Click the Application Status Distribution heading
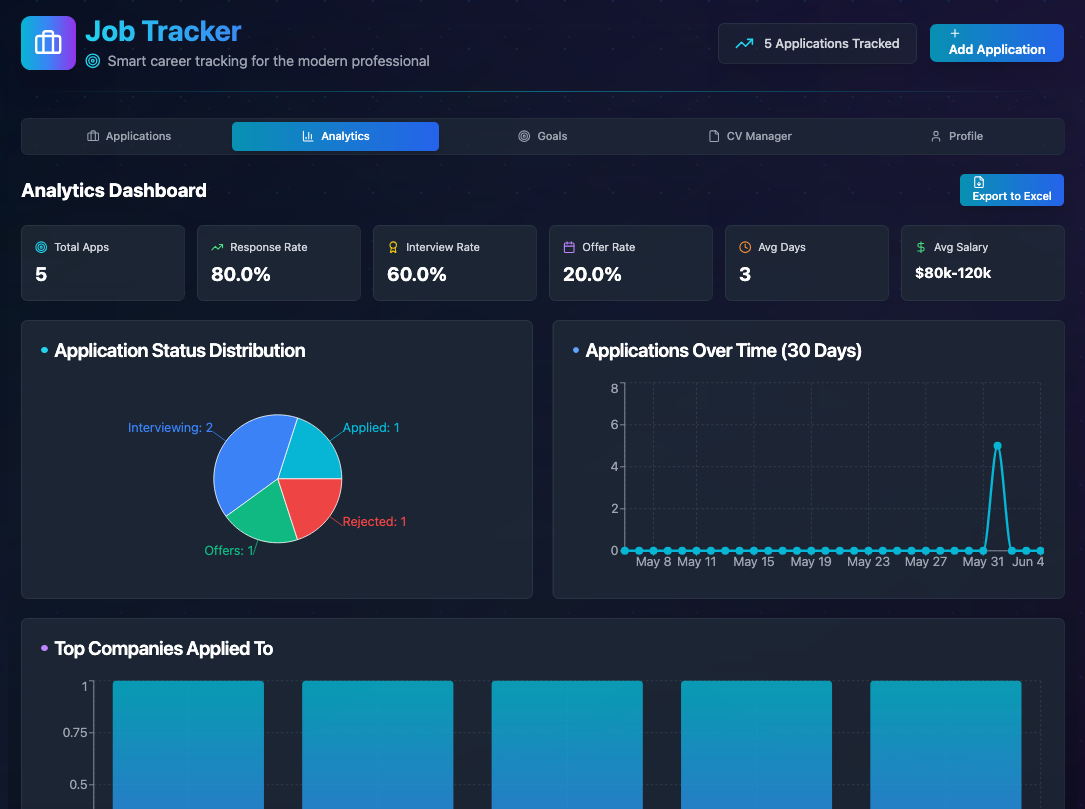This screenshot has width=1085, height=809. coord(180,351)
